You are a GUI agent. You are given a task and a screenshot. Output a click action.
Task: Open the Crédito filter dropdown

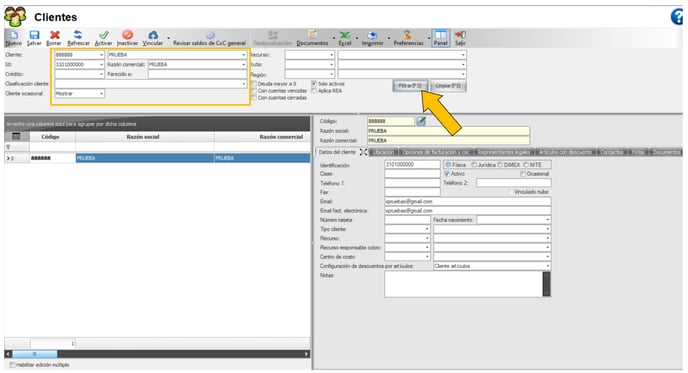point(101,74)
